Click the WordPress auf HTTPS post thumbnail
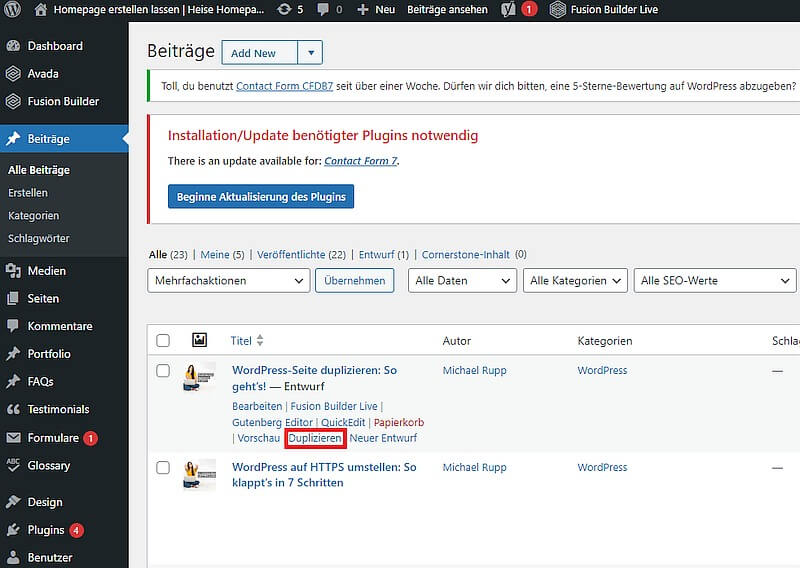The width and height of the screenshot is (800, 568). (x=199, y=474)
